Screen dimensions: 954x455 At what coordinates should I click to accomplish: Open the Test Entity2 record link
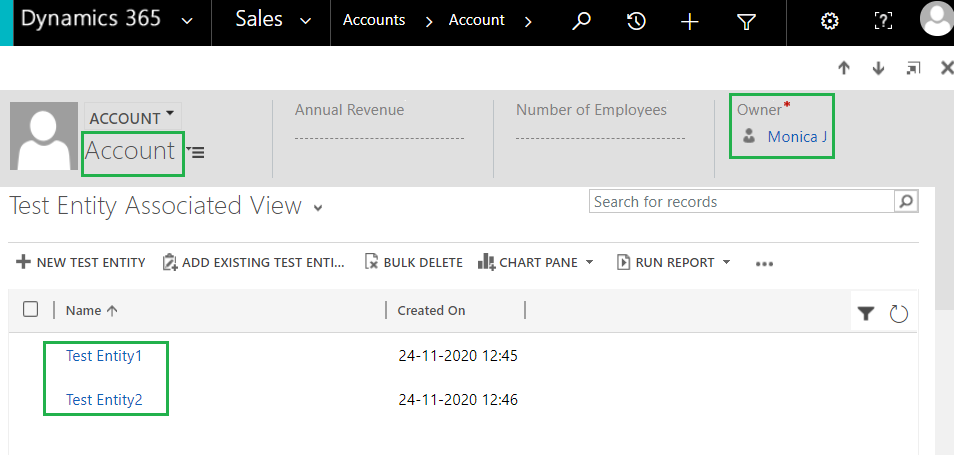tap(103, 400)
